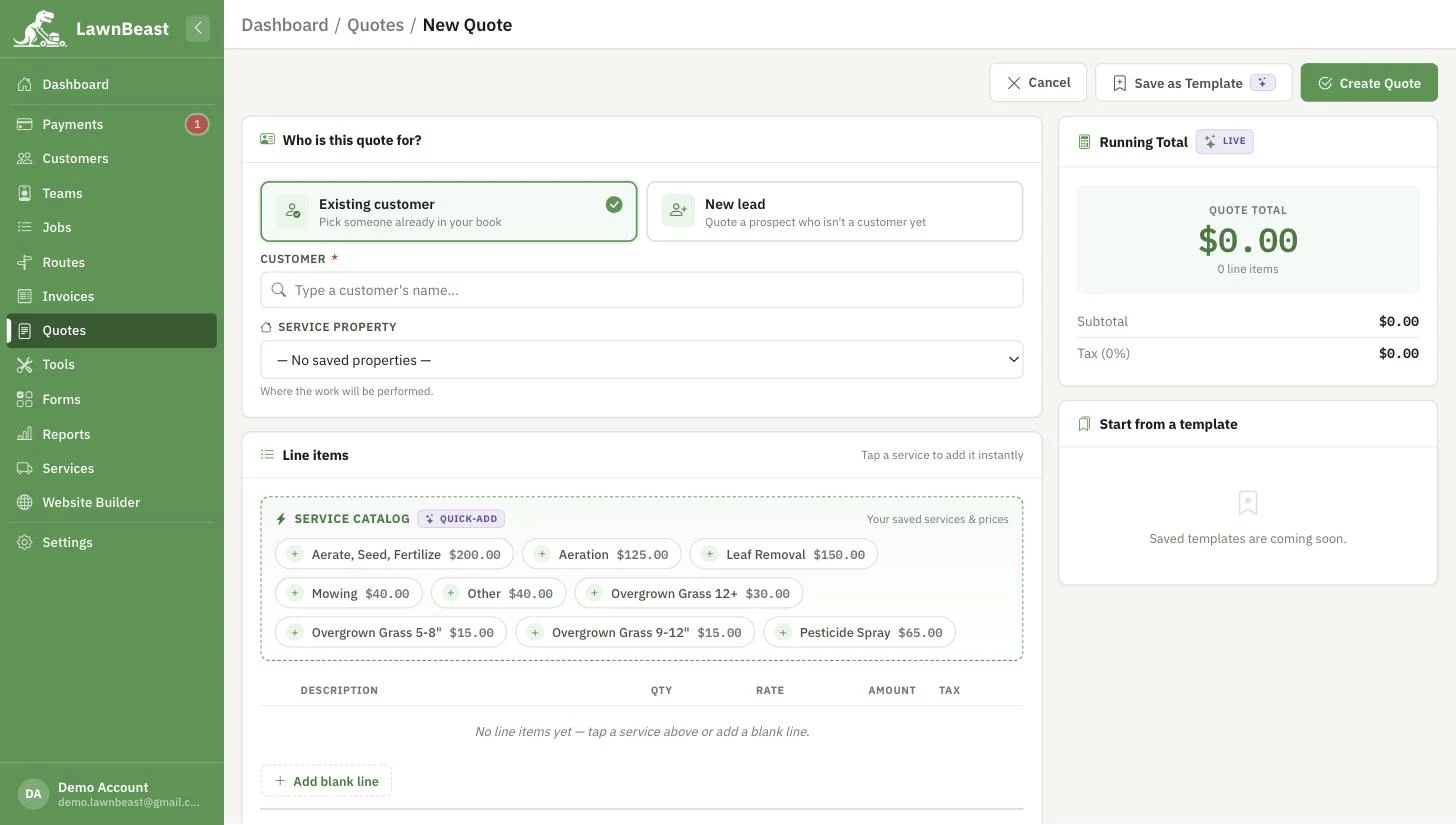
Task: Open Quotes in the sidebar
Action: coord(112,330)
